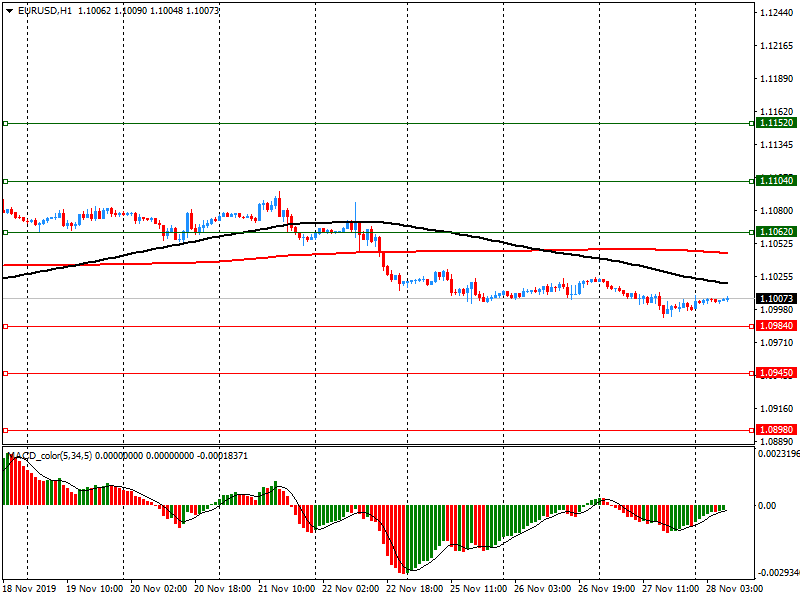800x600 pixels.
Task: Click the black current price tag 1.10073
Action: 776,299
